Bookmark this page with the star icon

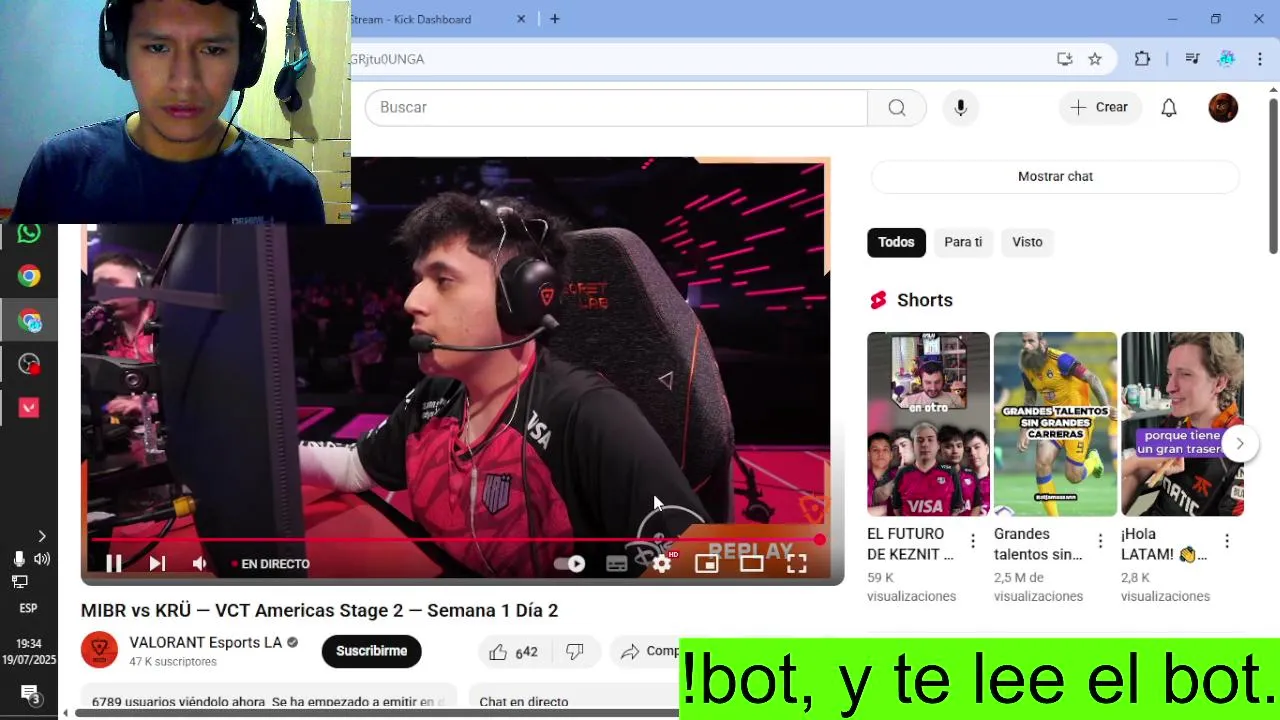pyautogui.click(x=1095, y=59)
